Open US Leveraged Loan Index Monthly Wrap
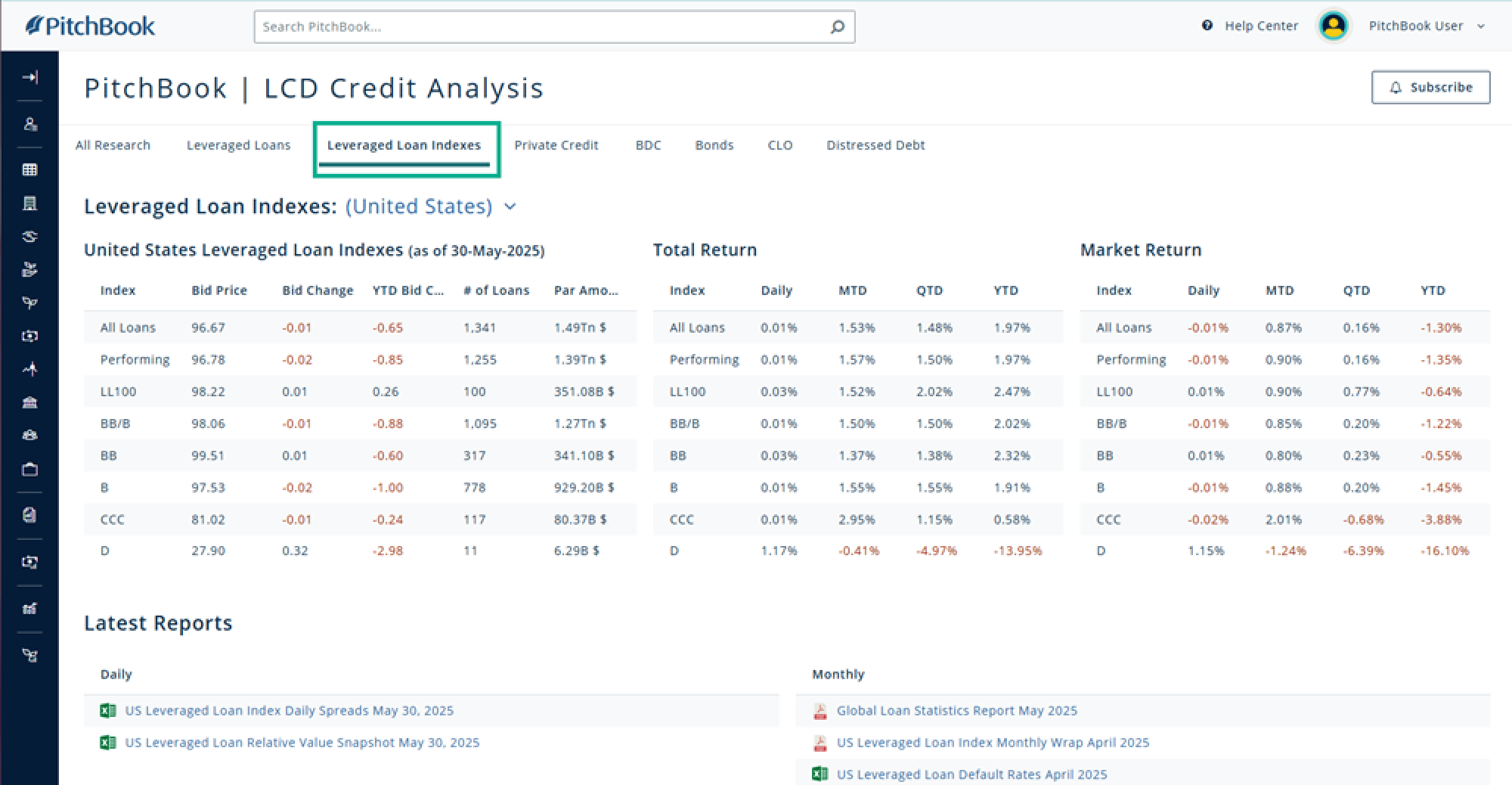The image size is (1512, 785). [x=993, y=743]
